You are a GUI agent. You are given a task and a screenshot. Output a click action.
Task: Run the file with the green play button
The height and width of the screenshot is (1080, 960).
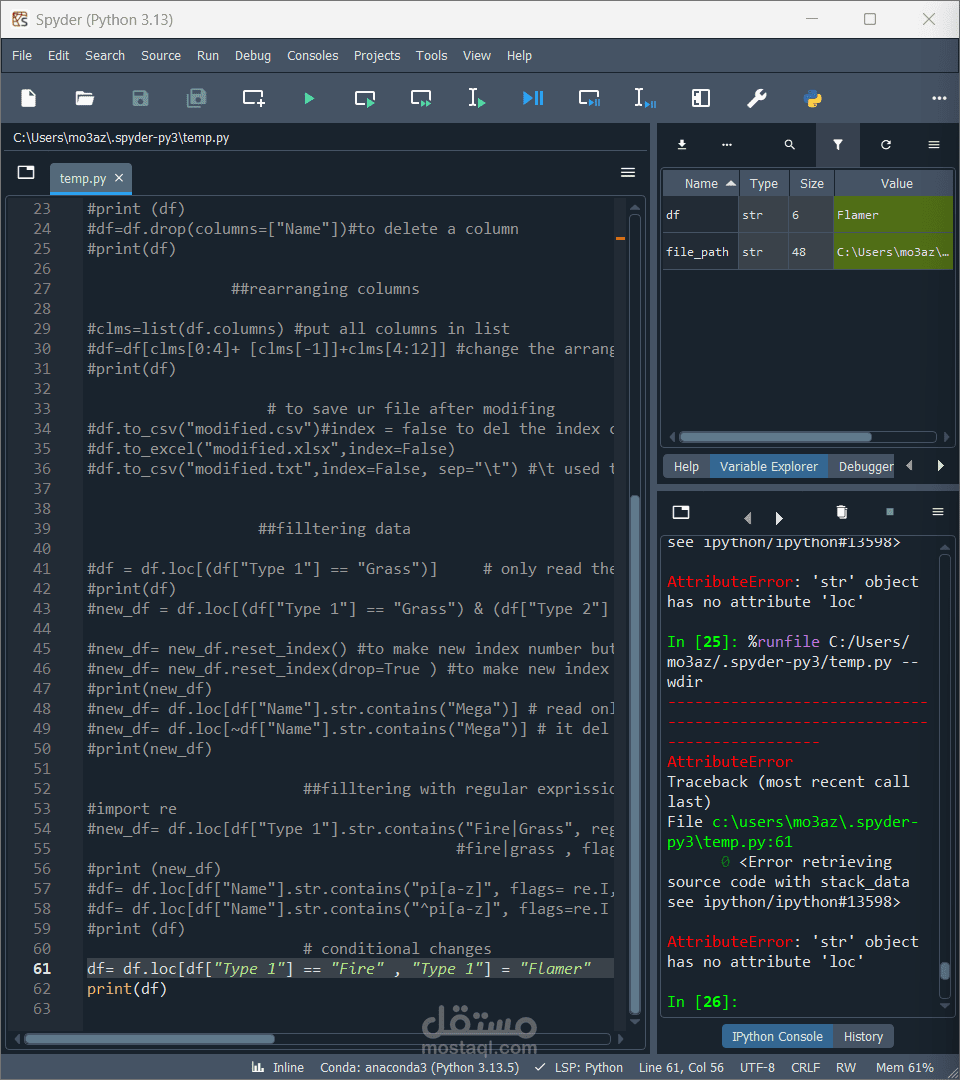309,98
